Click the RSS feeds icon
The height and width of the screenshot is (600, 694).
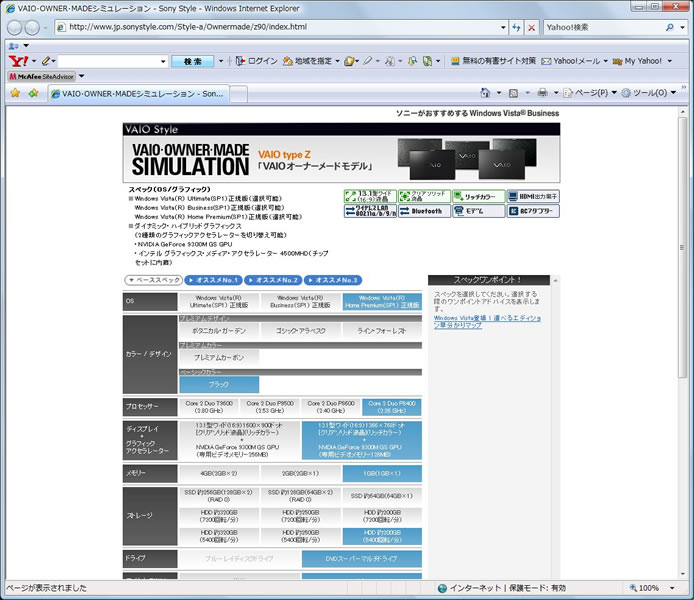(513, 93)
